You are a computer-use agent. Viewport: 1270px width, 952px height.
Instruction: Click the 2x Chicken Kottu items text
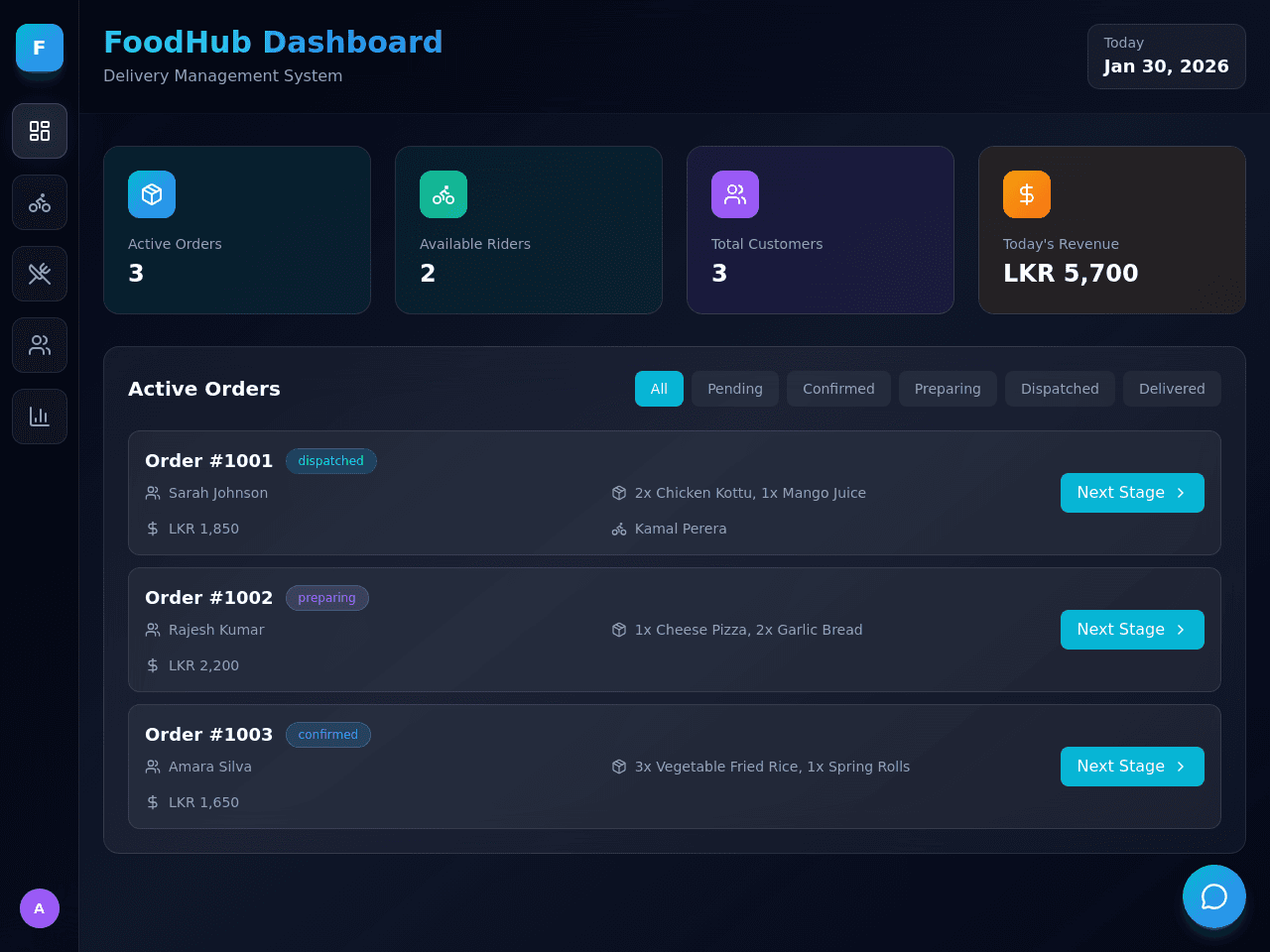coord(750,493)
